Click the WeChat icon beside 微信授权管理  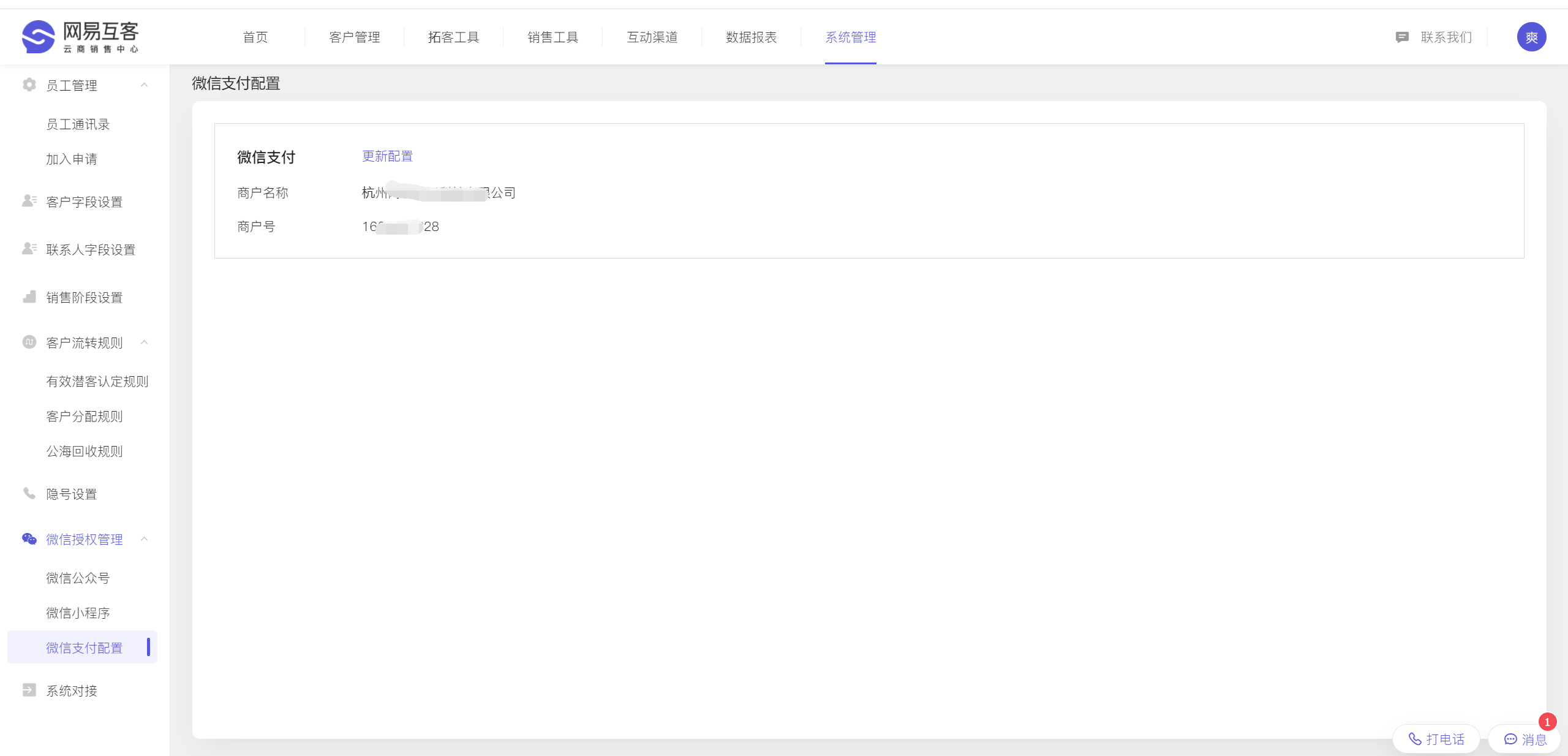point(29,539)
